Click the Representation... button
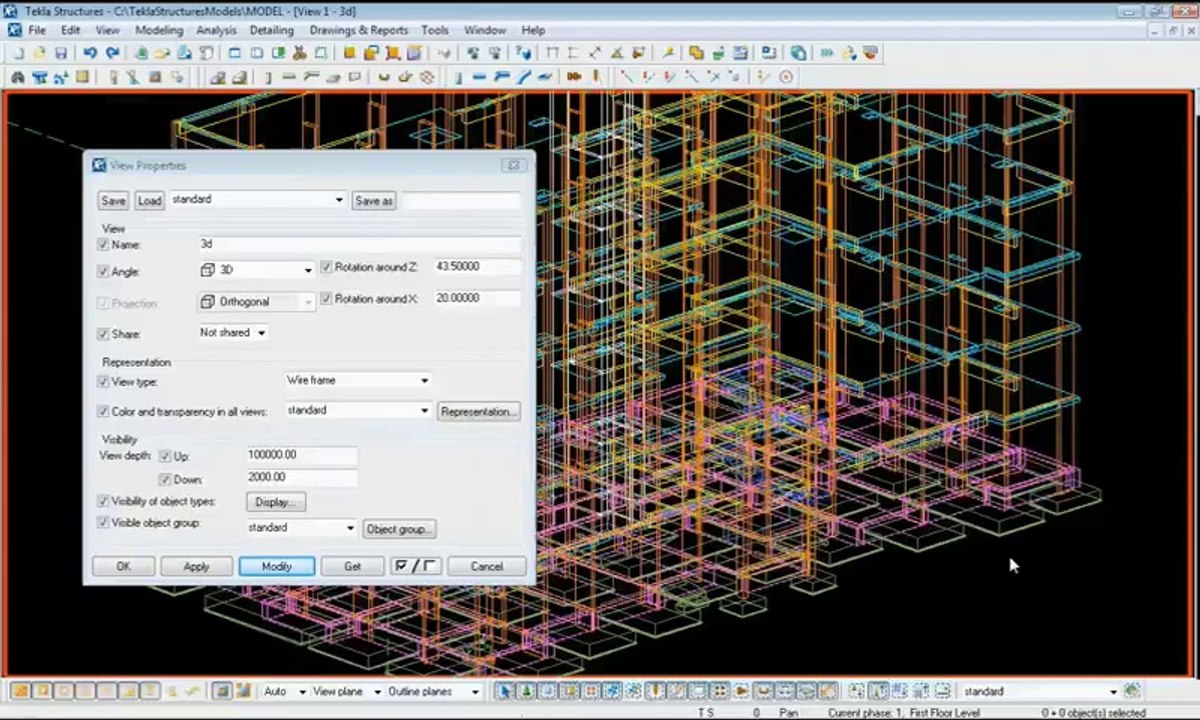The image size is (1200, 720). point(478,411)
